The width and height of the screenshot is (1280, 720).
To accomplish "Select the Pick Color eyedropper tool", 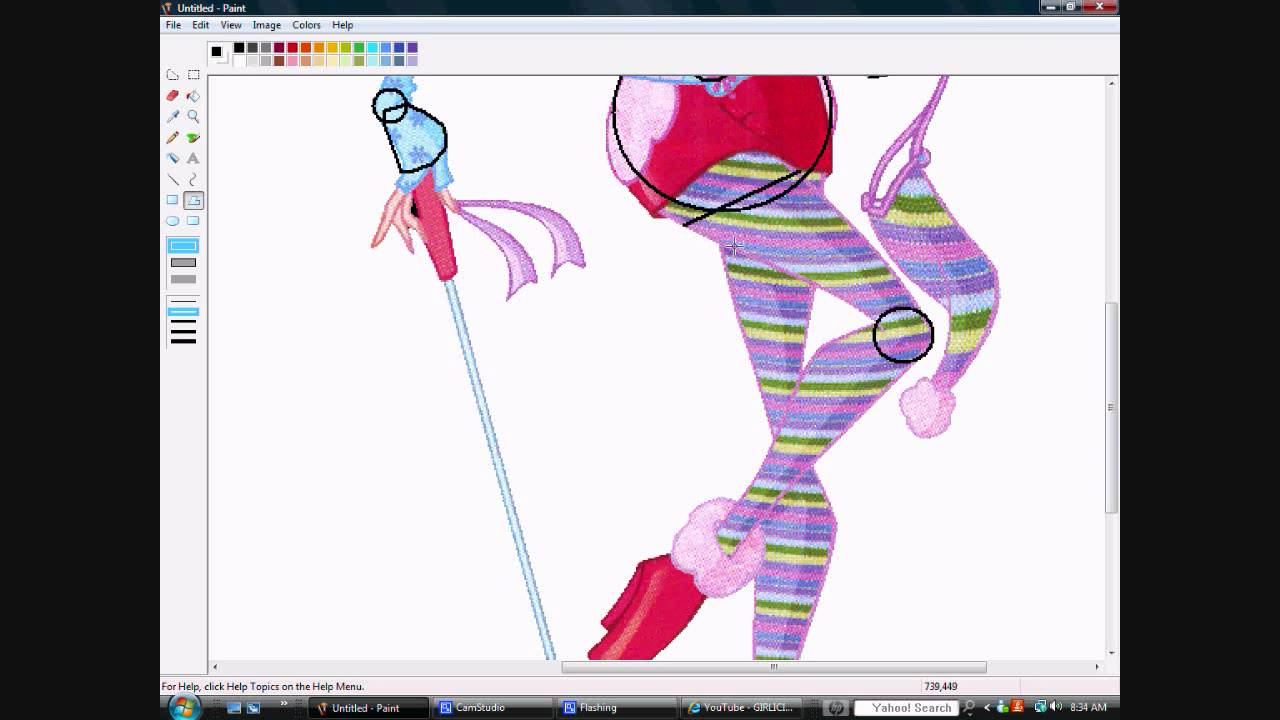I will tap(172, 117).
